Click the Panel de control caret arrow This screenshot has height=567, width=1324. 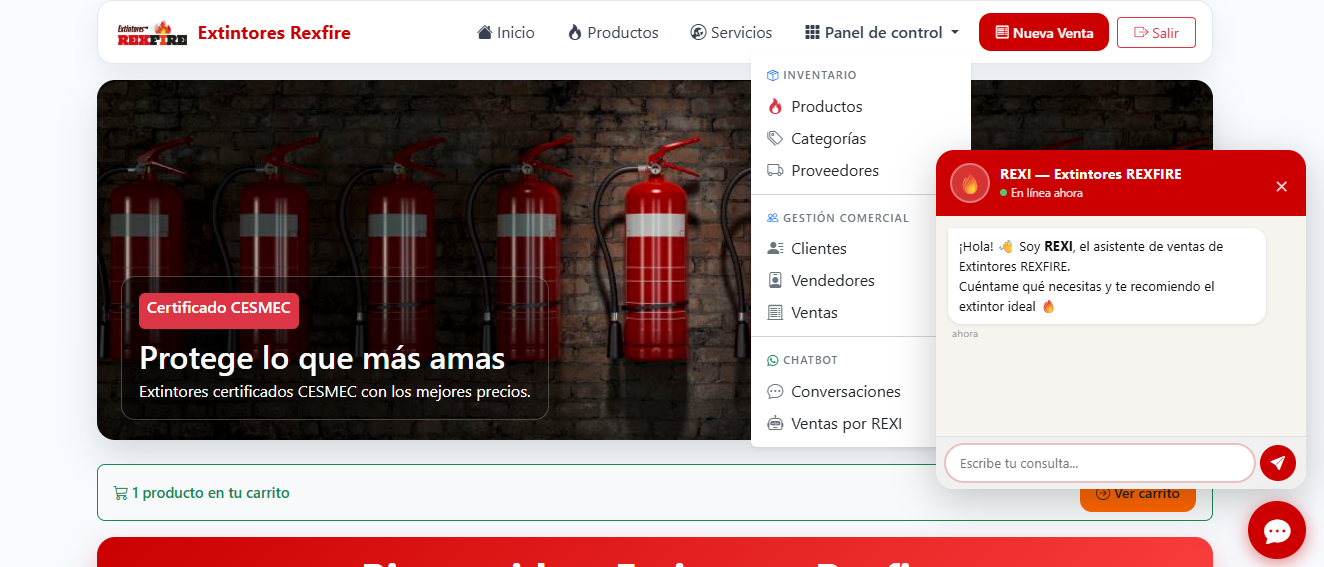(x=955, y=33)
